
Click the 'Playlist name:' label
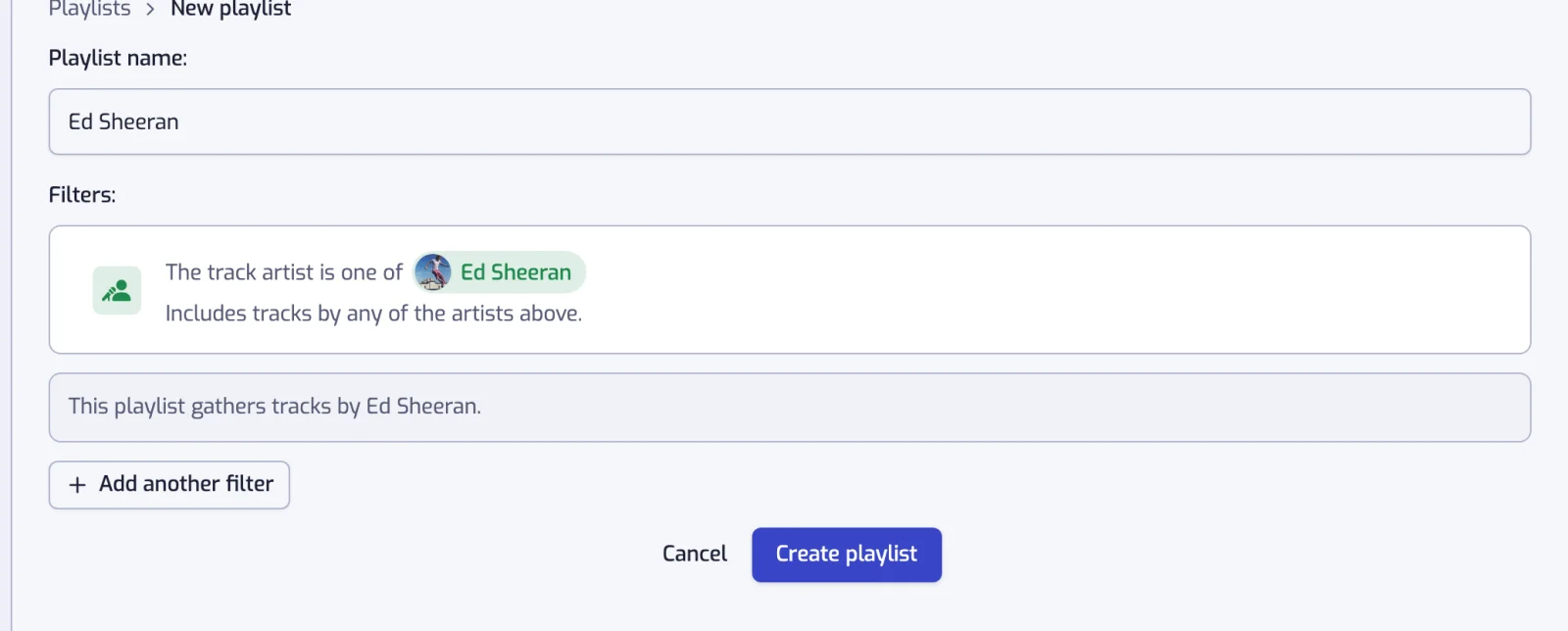[x=118, y=58]
